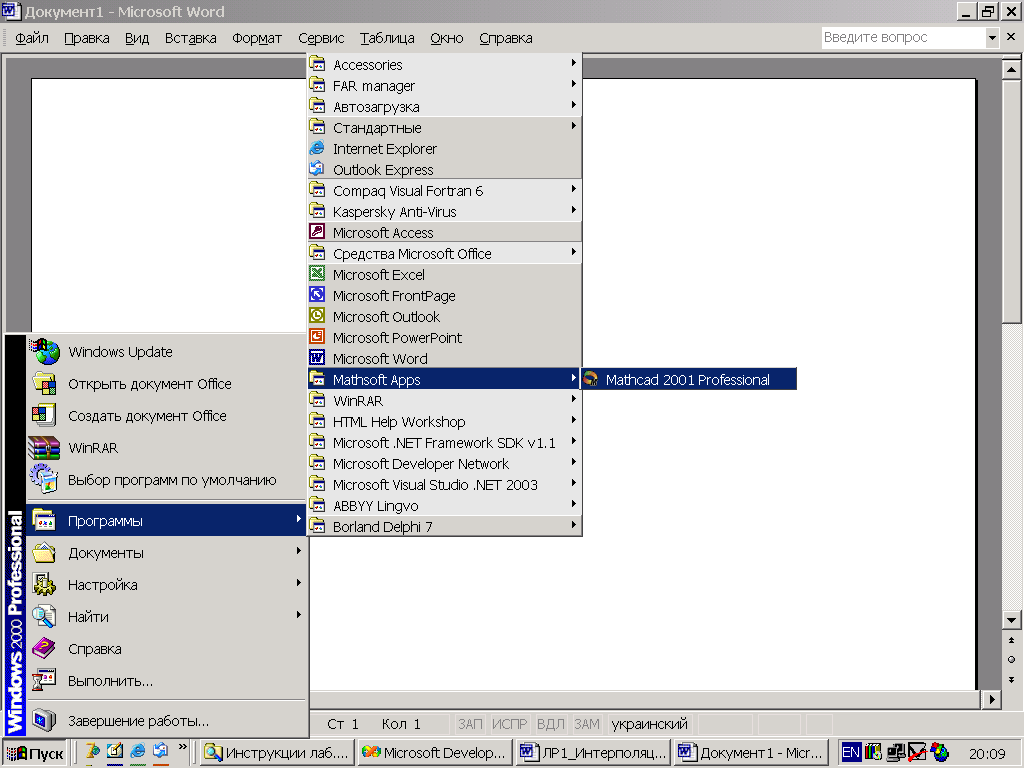This screenshot has height=768, width=1024.
Task: Expand Средства Microsoft Office submenu
Action: [444, 254]
